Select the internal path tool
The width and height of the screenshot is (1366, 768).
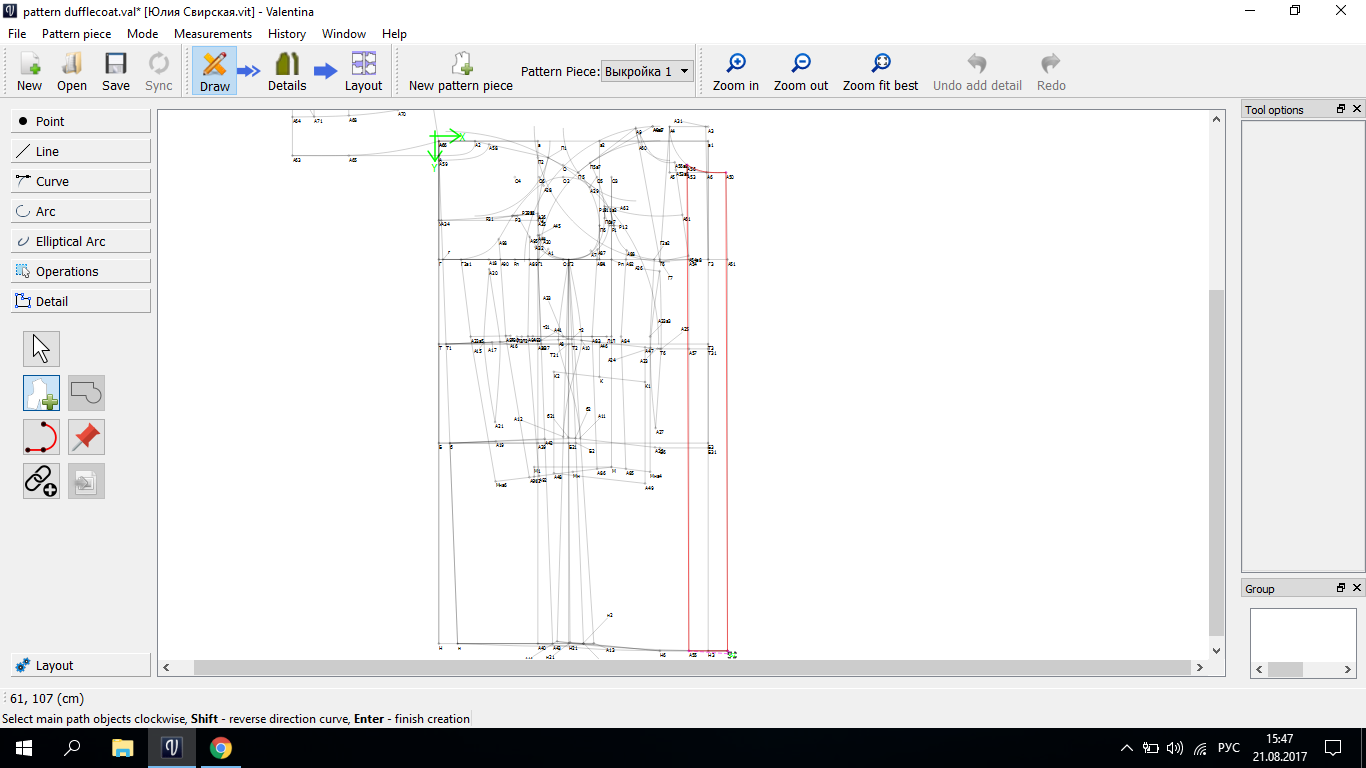41,437
